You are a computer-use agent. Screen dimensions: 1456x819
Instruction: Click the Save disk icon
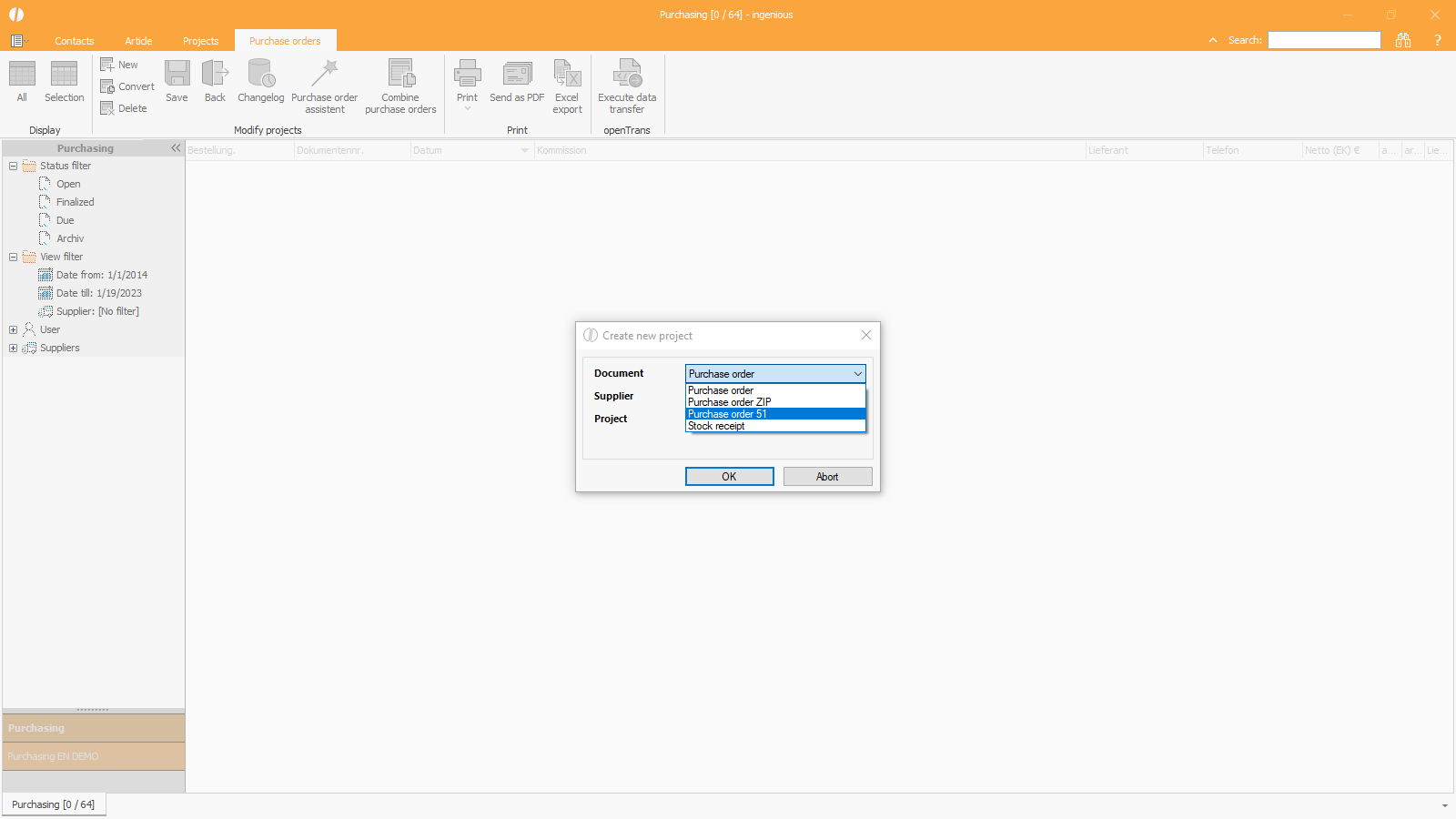(x=177, y=74)
